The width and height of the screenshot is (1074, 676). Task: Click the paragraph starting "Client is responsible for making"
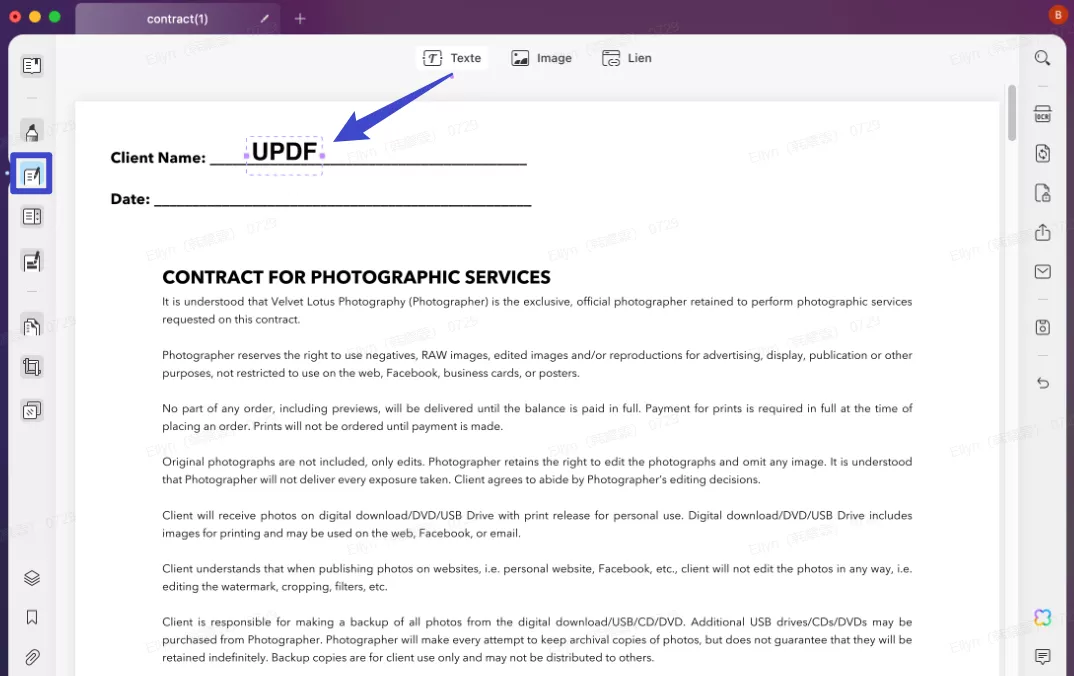[537, 640]
